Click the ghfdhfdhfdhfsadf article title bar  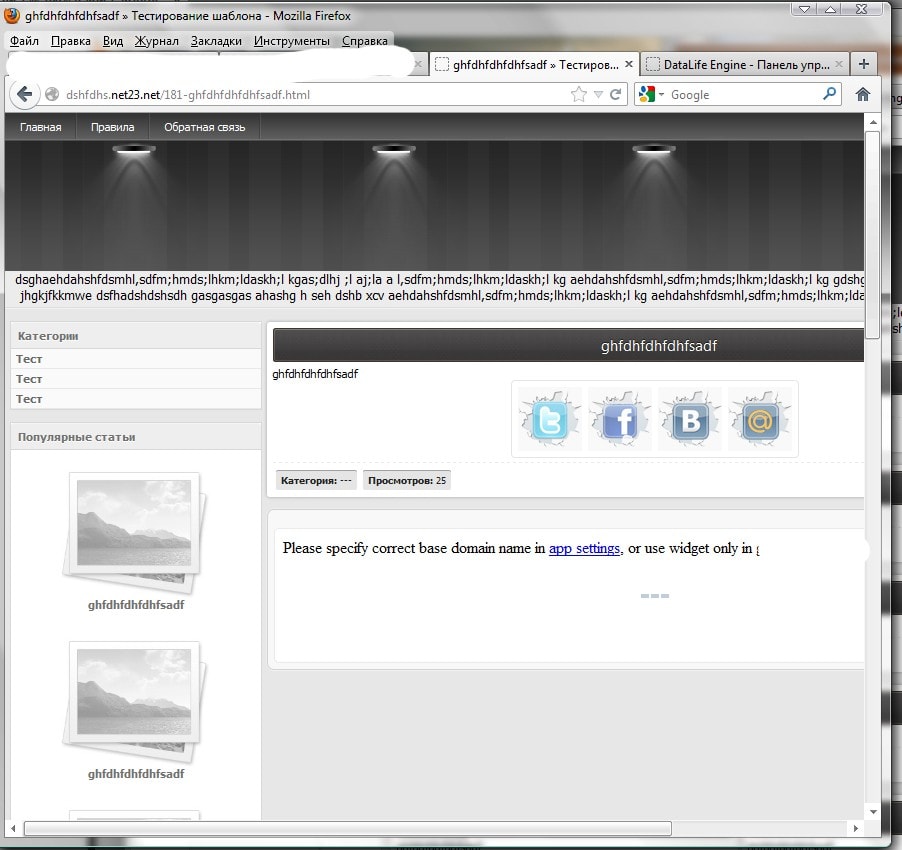568,345
